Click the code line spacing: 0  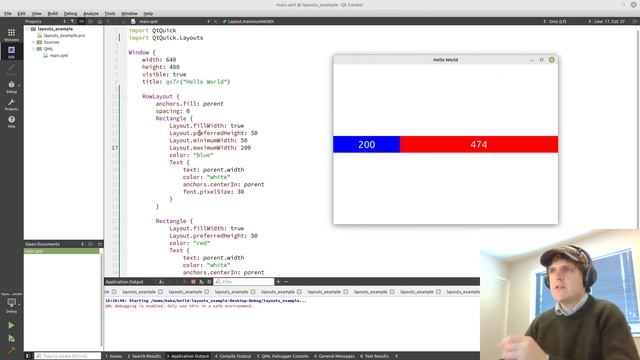click(172, 111)
